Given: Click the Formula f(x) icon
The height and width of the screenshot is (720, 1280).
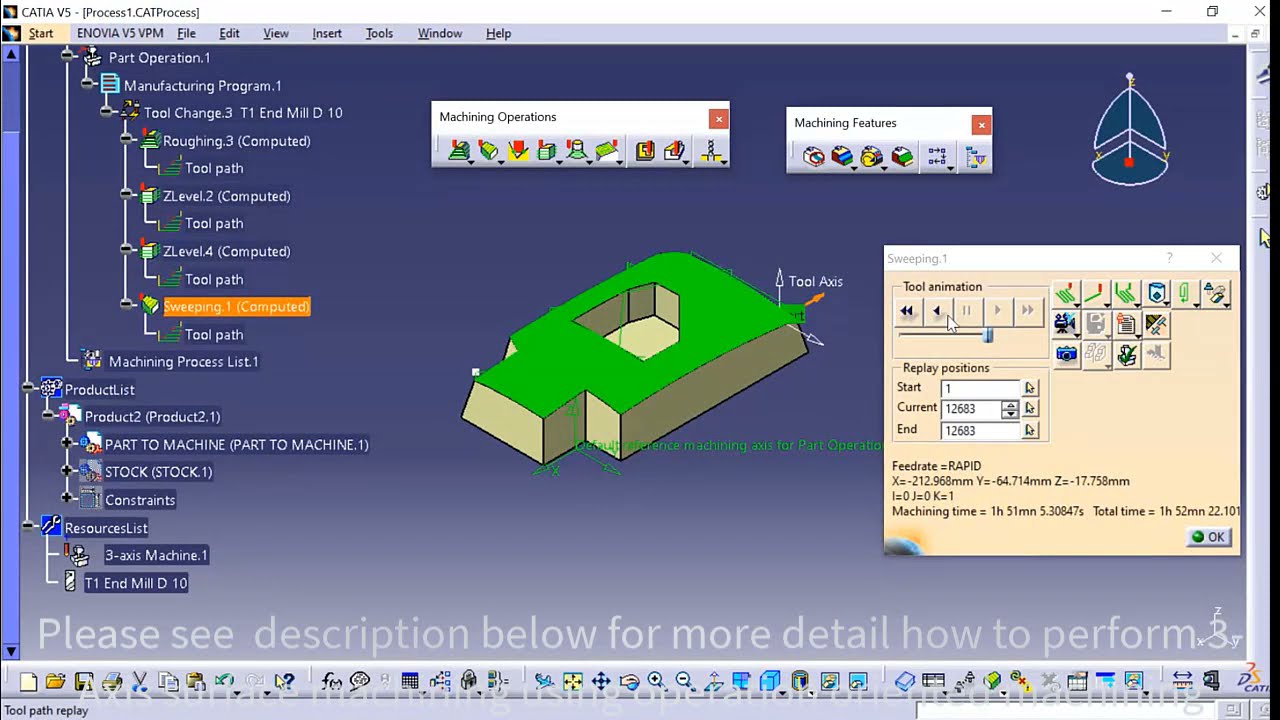Looking at the screenshot, I should pyautogui.click(x=332, y=682).
